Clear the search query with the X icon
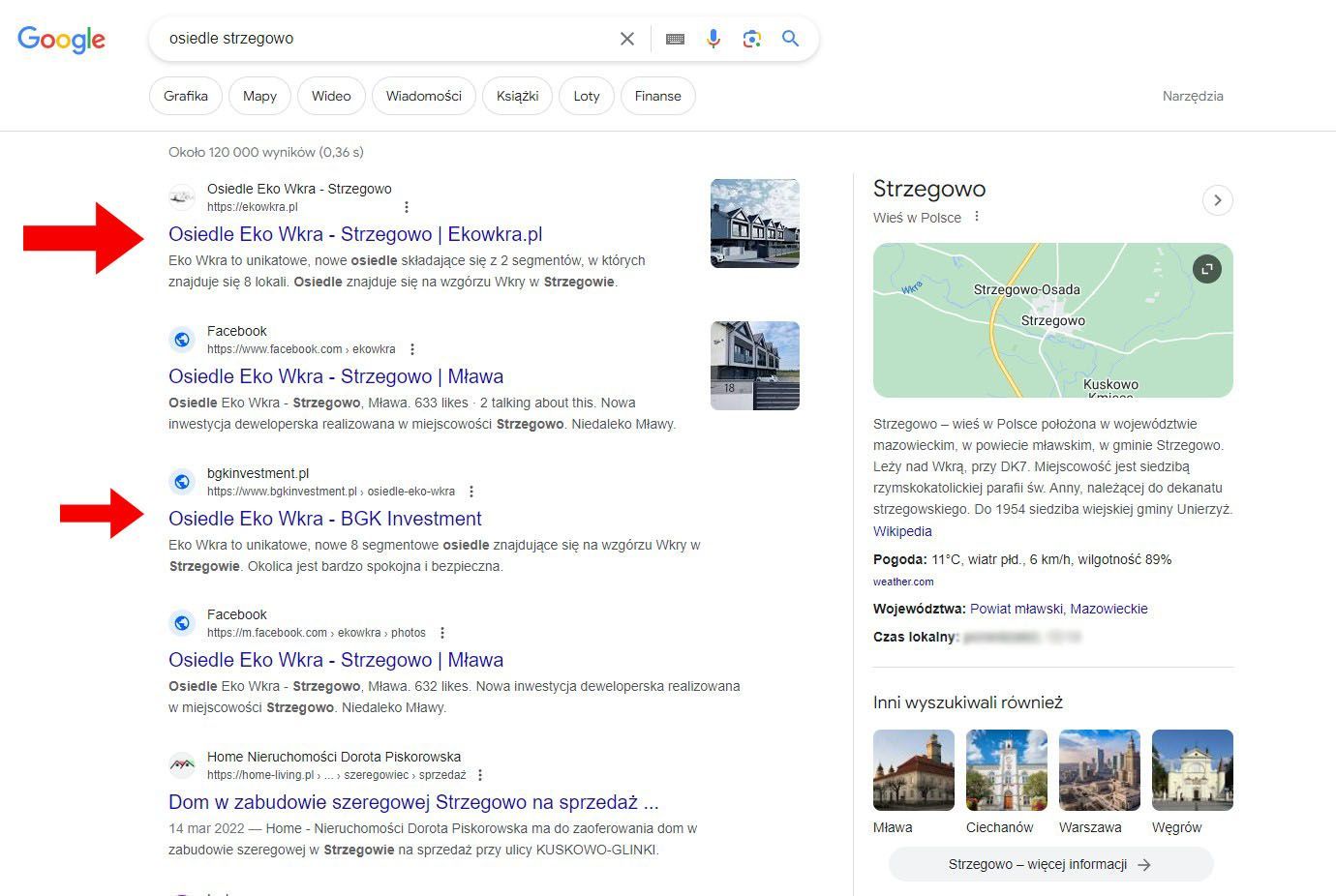 626,39
